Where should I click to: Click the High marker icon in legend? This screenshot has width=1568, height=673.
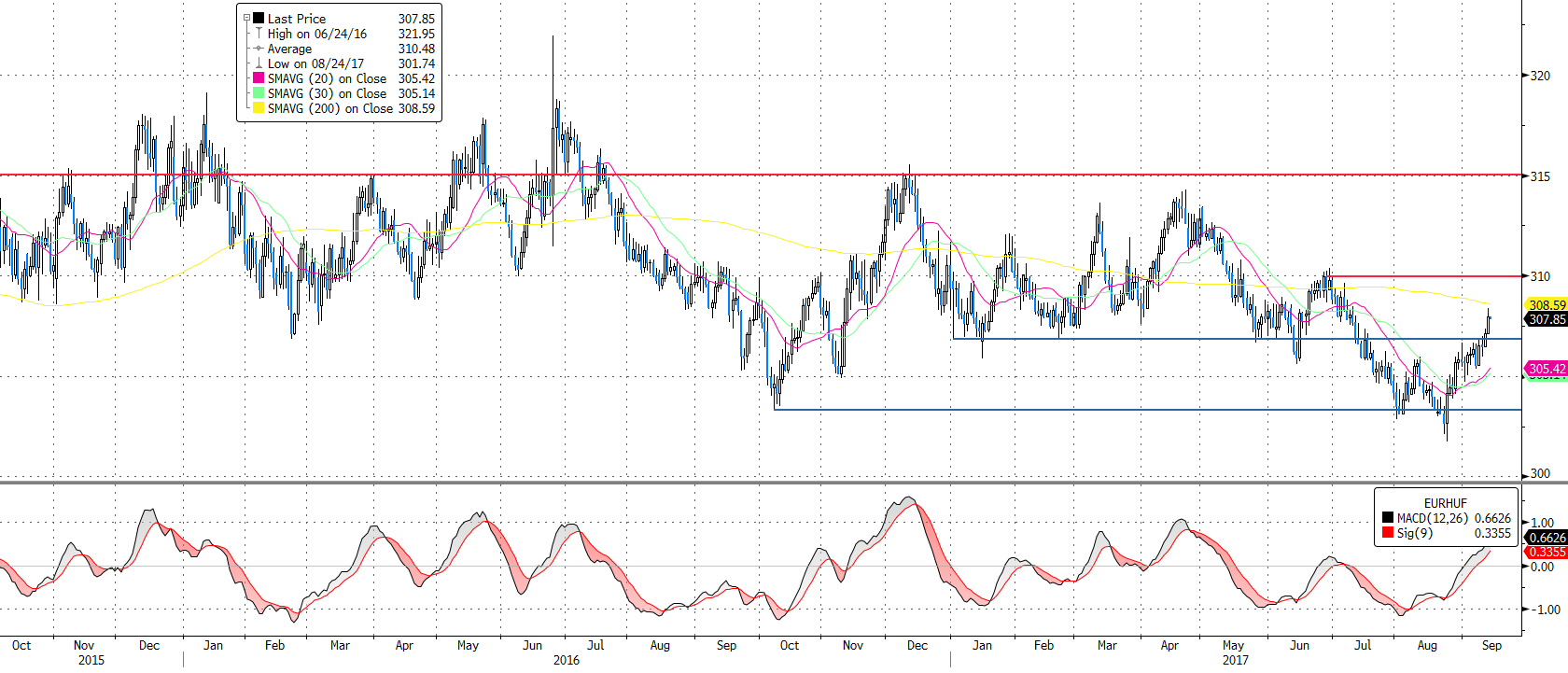259,33
